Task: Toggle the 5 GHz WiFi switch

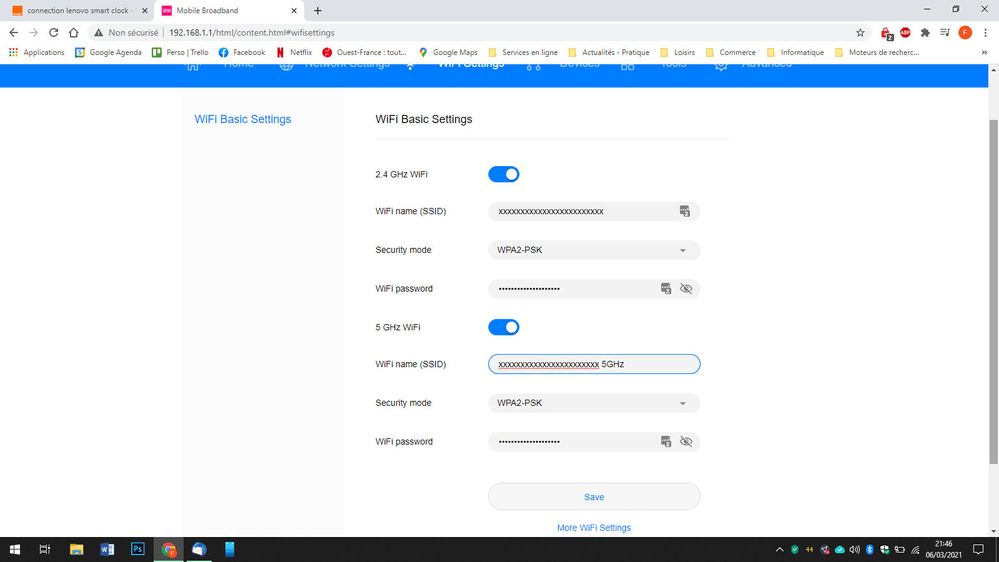Action: point(503,327)
